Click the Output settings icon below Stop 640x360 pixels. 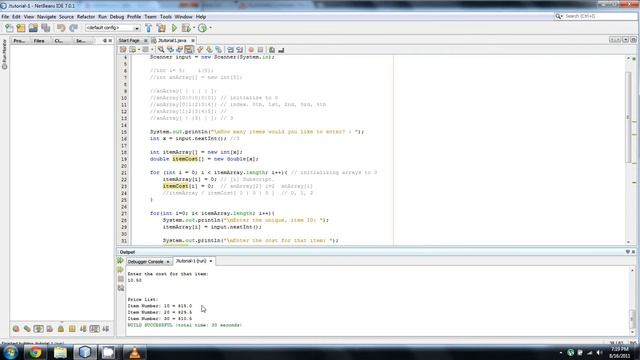pos(121,288)
